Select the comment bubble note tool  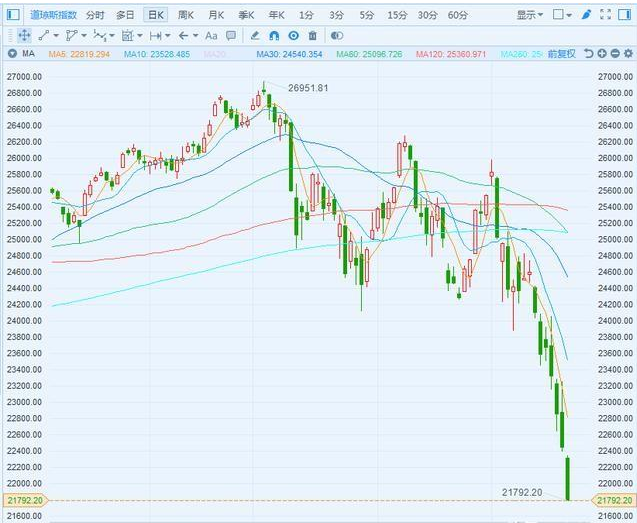231,36
